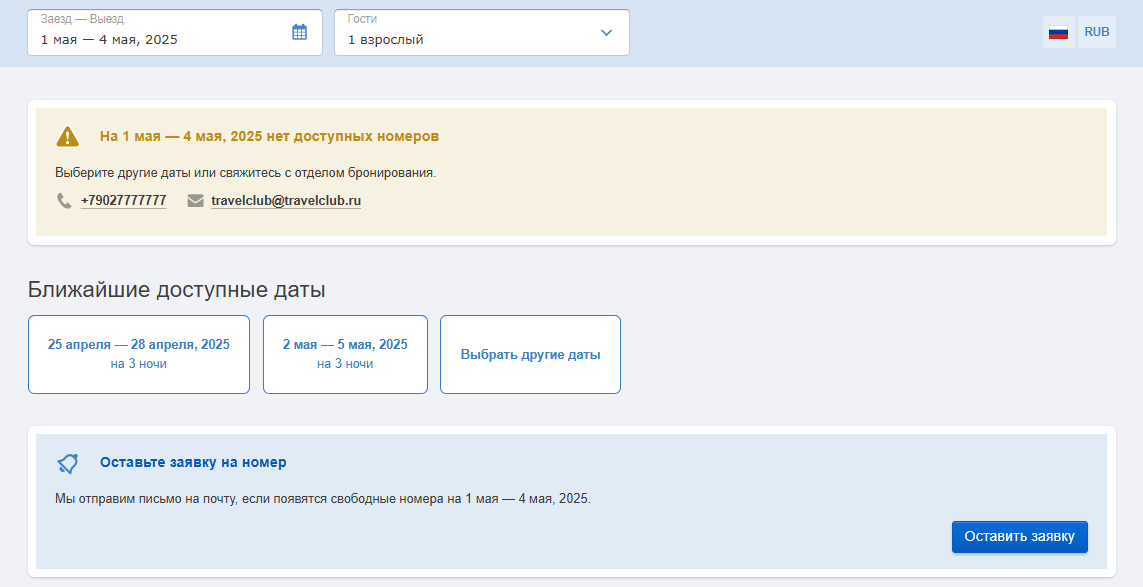The width and height of the screenshot is (1143, 587).
Task: Call booking phone +79027777777
Action: 123,201
